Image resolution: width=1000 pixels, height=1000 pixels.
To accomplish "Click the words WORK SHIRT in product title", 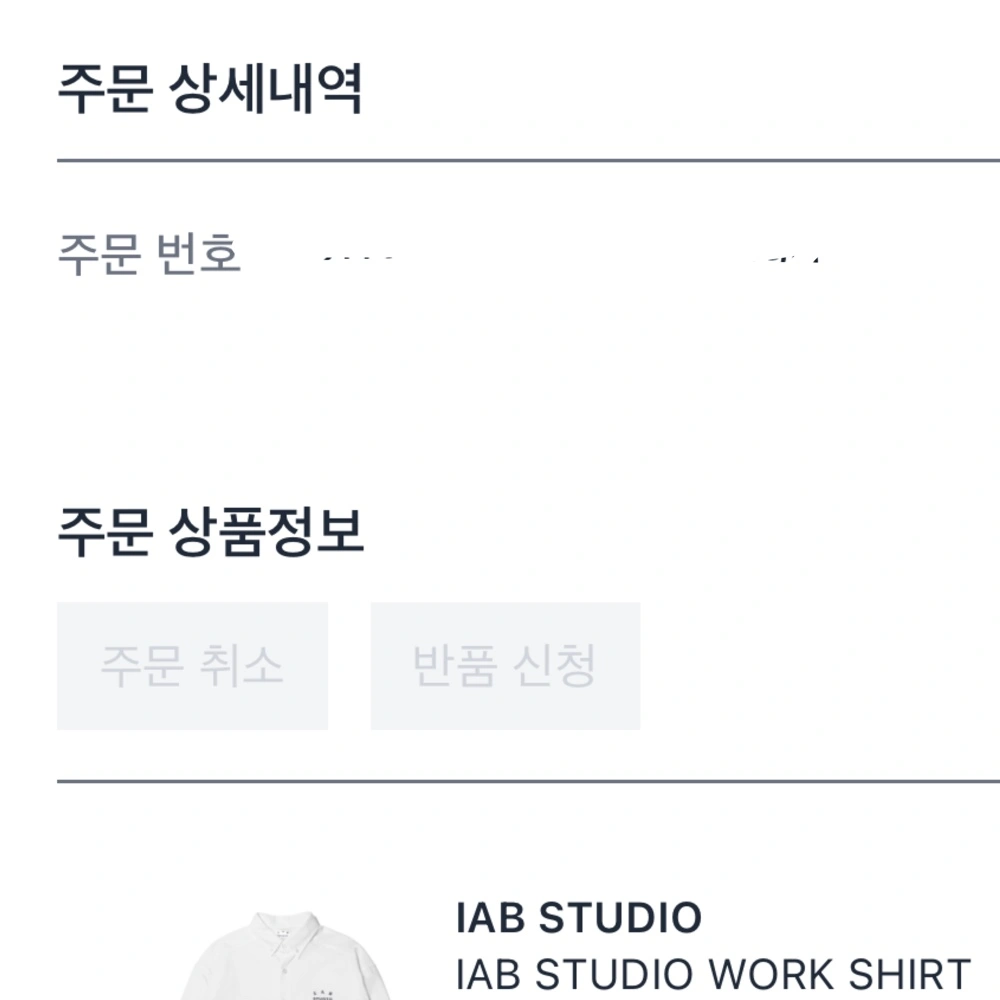I will coord(841,974).
